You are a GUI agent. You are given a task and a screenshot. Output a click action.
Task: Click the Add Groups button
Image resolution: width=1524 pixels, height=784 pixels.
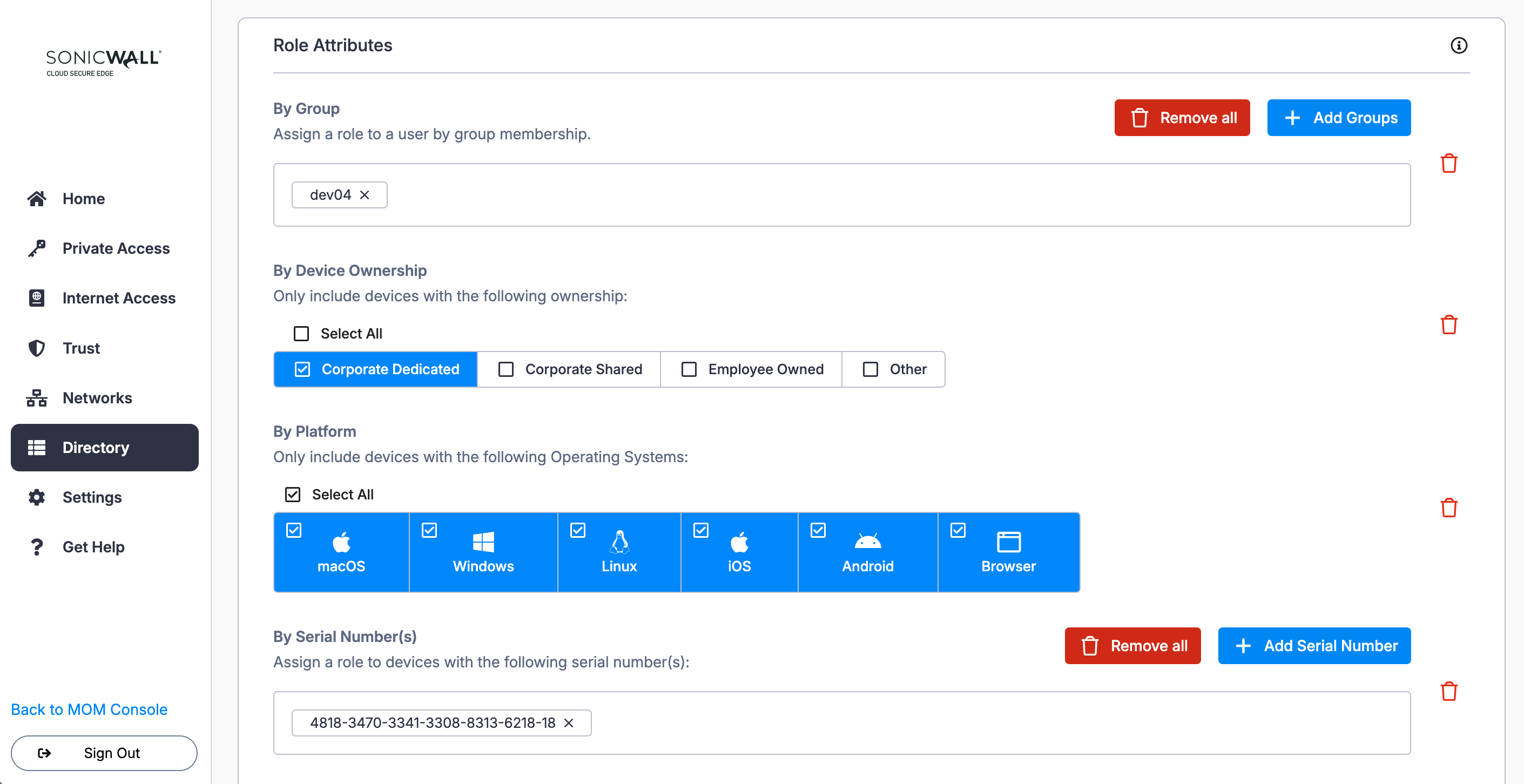coord(1338,118)
